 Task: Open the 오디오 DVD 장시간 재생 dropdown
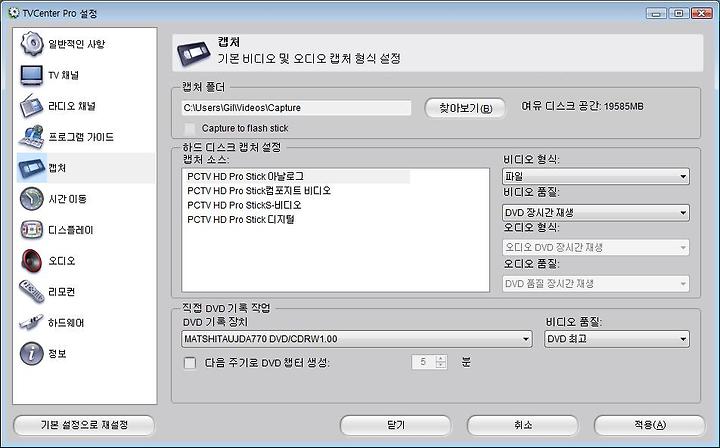point(596,247)
